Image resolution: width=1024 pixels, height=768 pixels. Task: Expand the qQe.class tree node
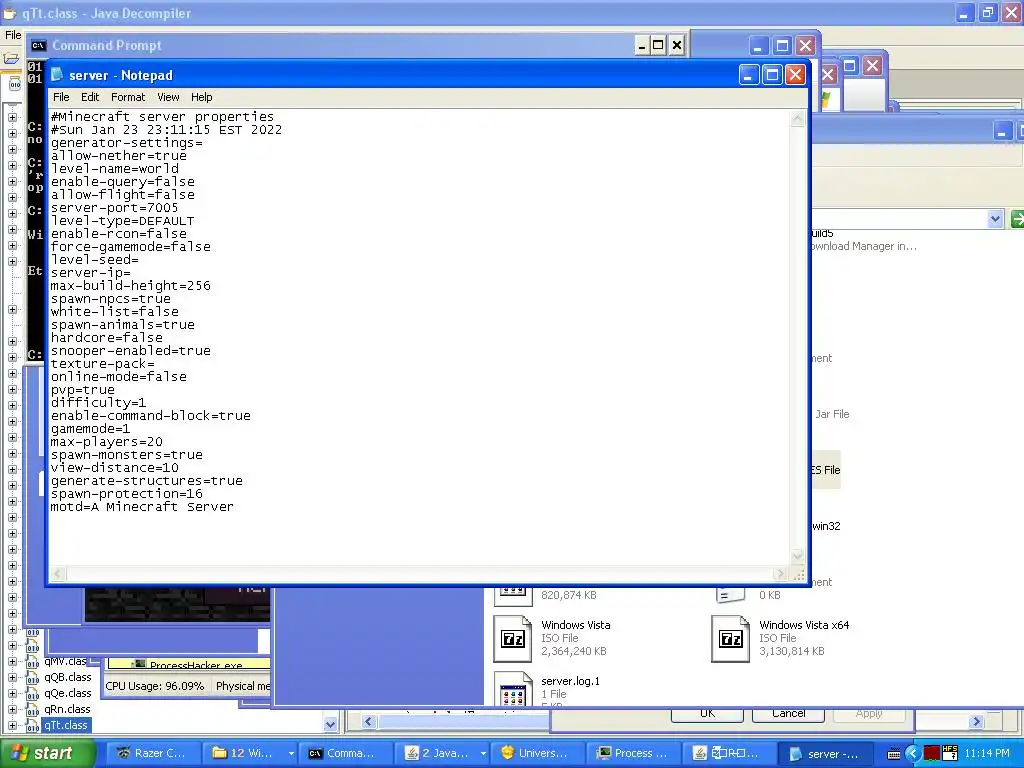(12, 693)
